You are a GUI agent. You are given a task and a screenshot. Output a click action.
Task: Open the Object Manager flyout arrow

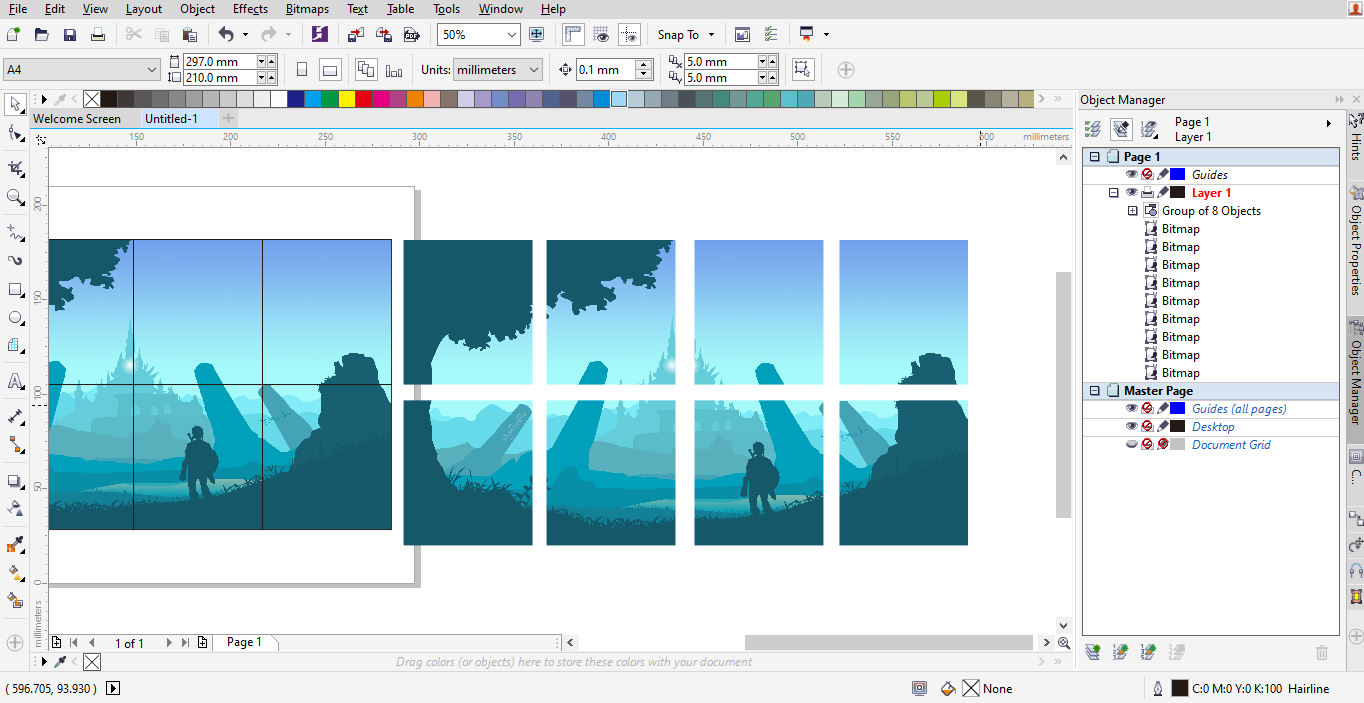(1329, 123)
